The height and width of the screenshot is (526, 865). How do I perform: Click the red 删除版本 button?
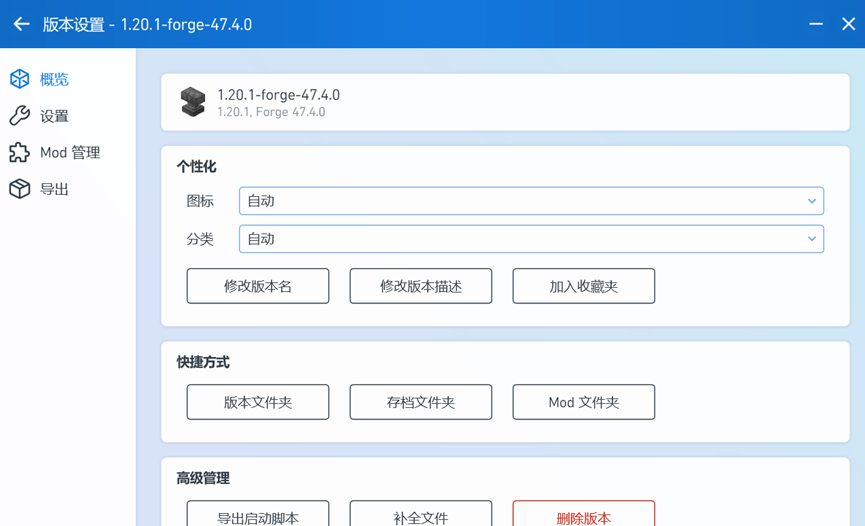[x=584, y=514]
